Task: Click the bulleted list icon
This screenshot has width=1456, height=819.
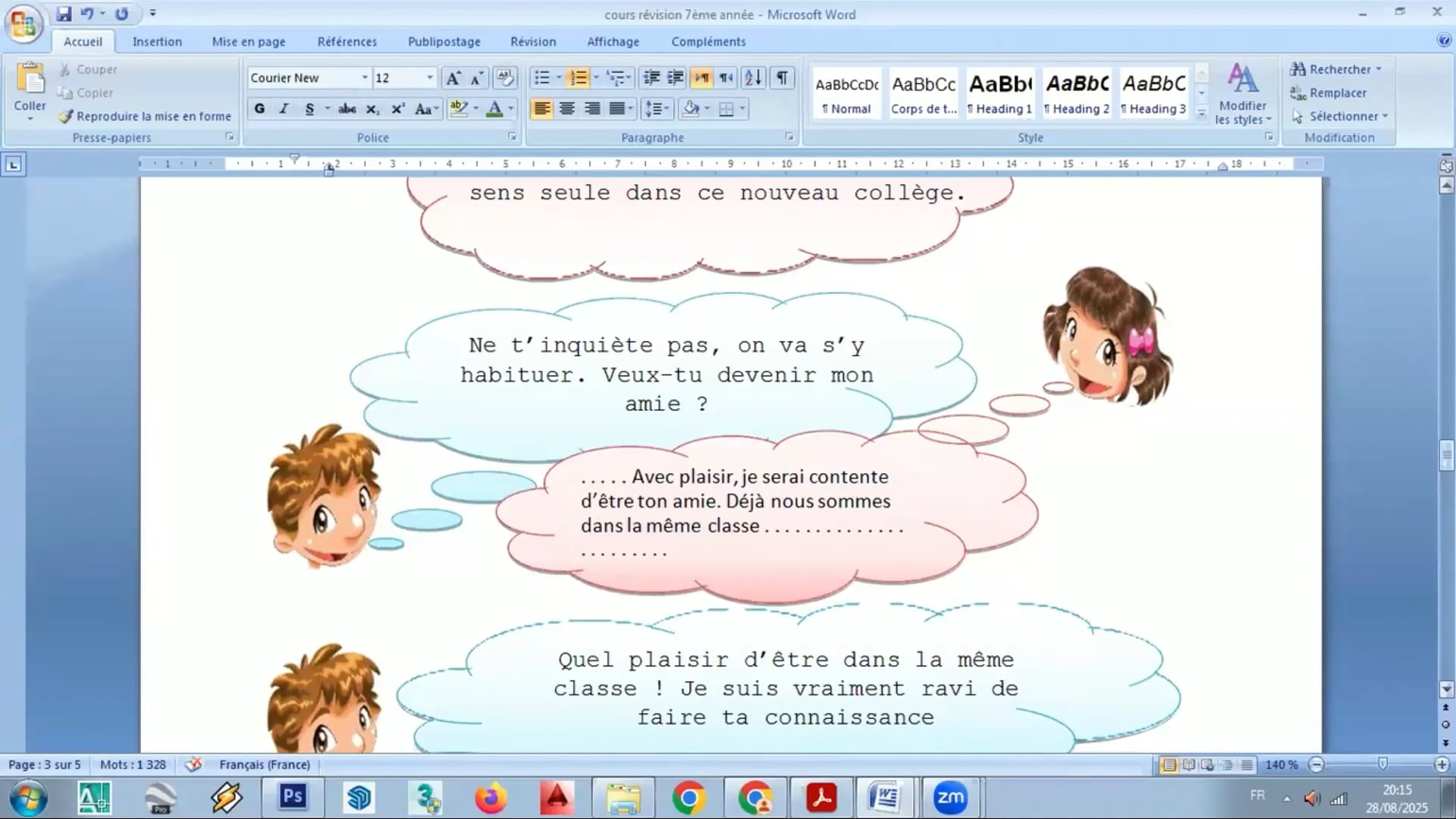Action: point(541,77)
